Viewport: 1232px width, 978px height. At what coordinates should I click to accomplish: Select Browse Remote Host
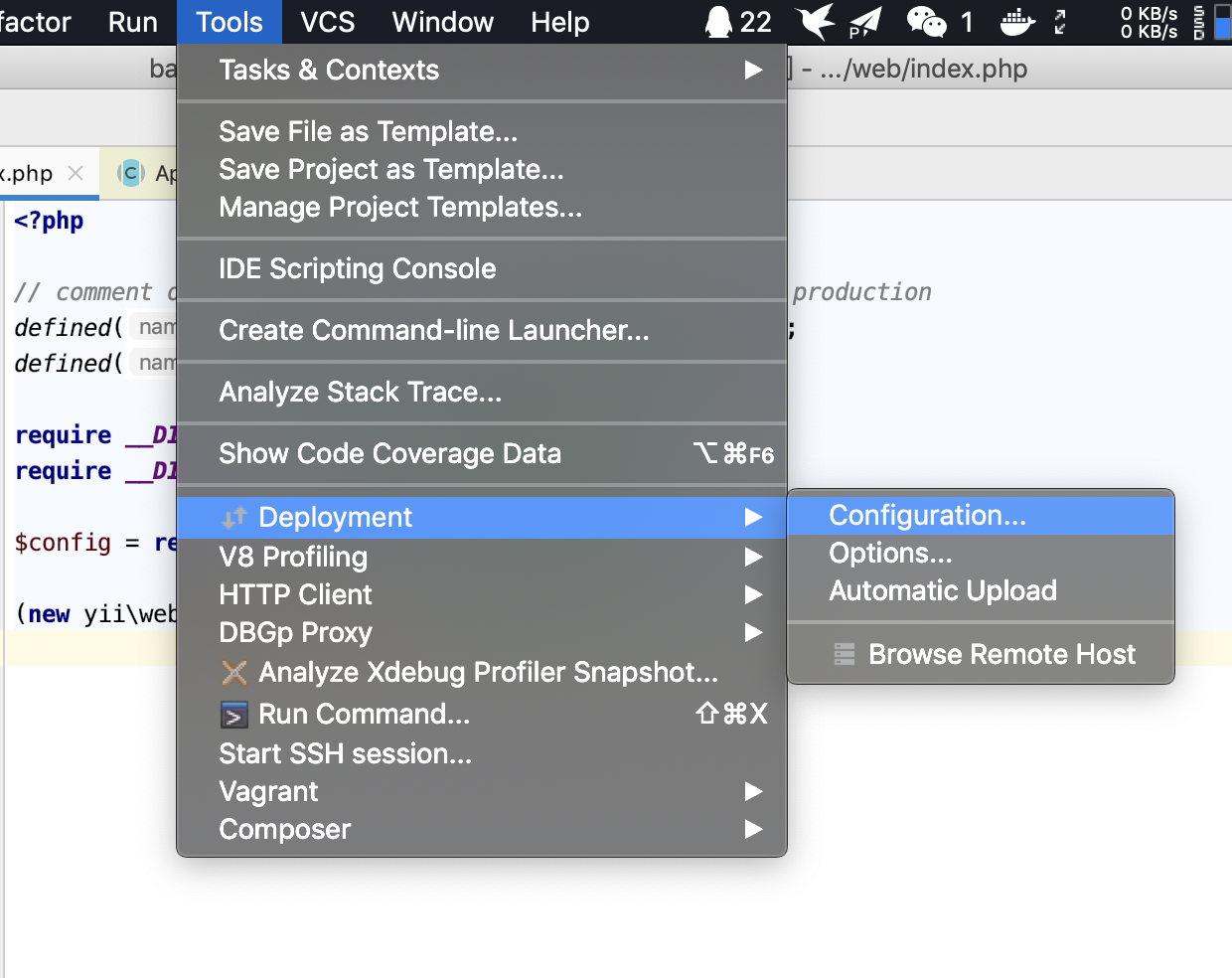981,654
